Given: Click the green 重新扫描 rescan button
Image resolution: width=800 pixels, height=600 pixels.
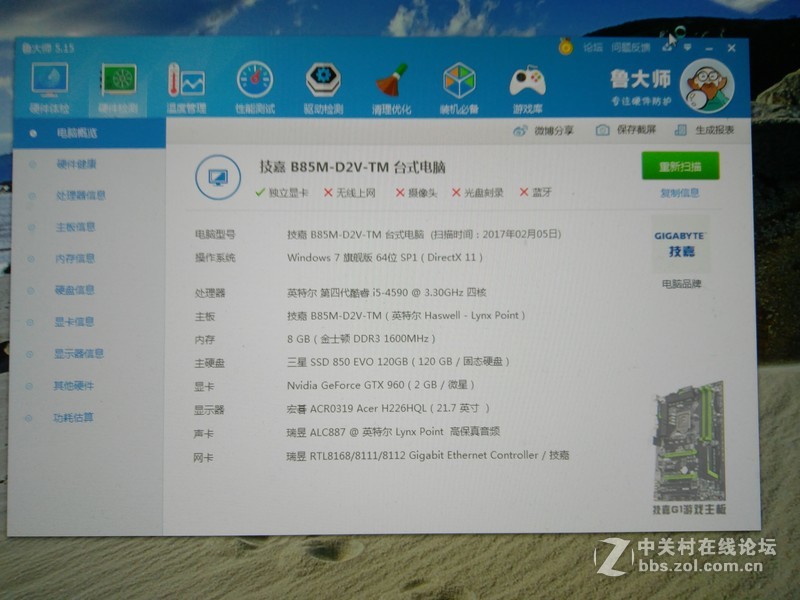Looking at the screenshot, I should [680, 166].
